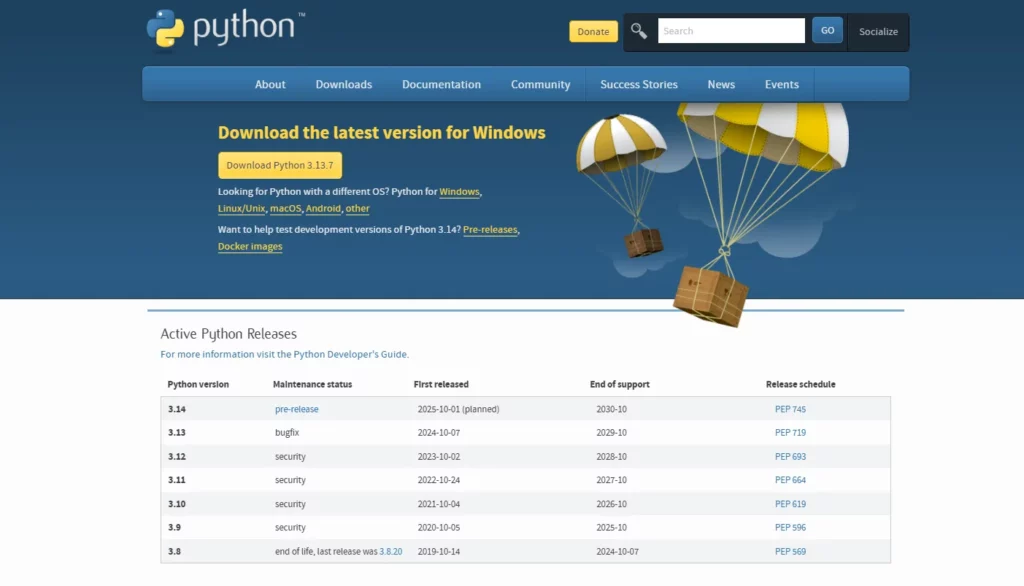Click the 2021-10-04 release date
Viewport: 1024px width, 586px height.
[439, 504]
